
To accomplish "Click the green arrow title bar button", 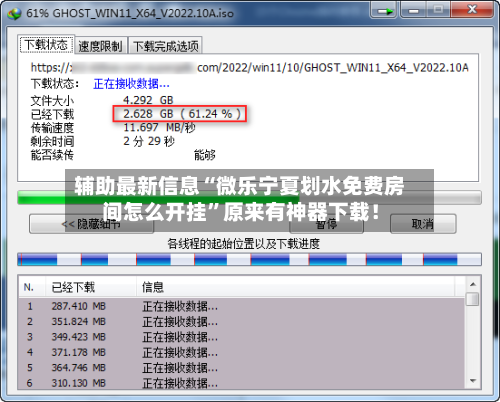I will click(x=384, y=11).
